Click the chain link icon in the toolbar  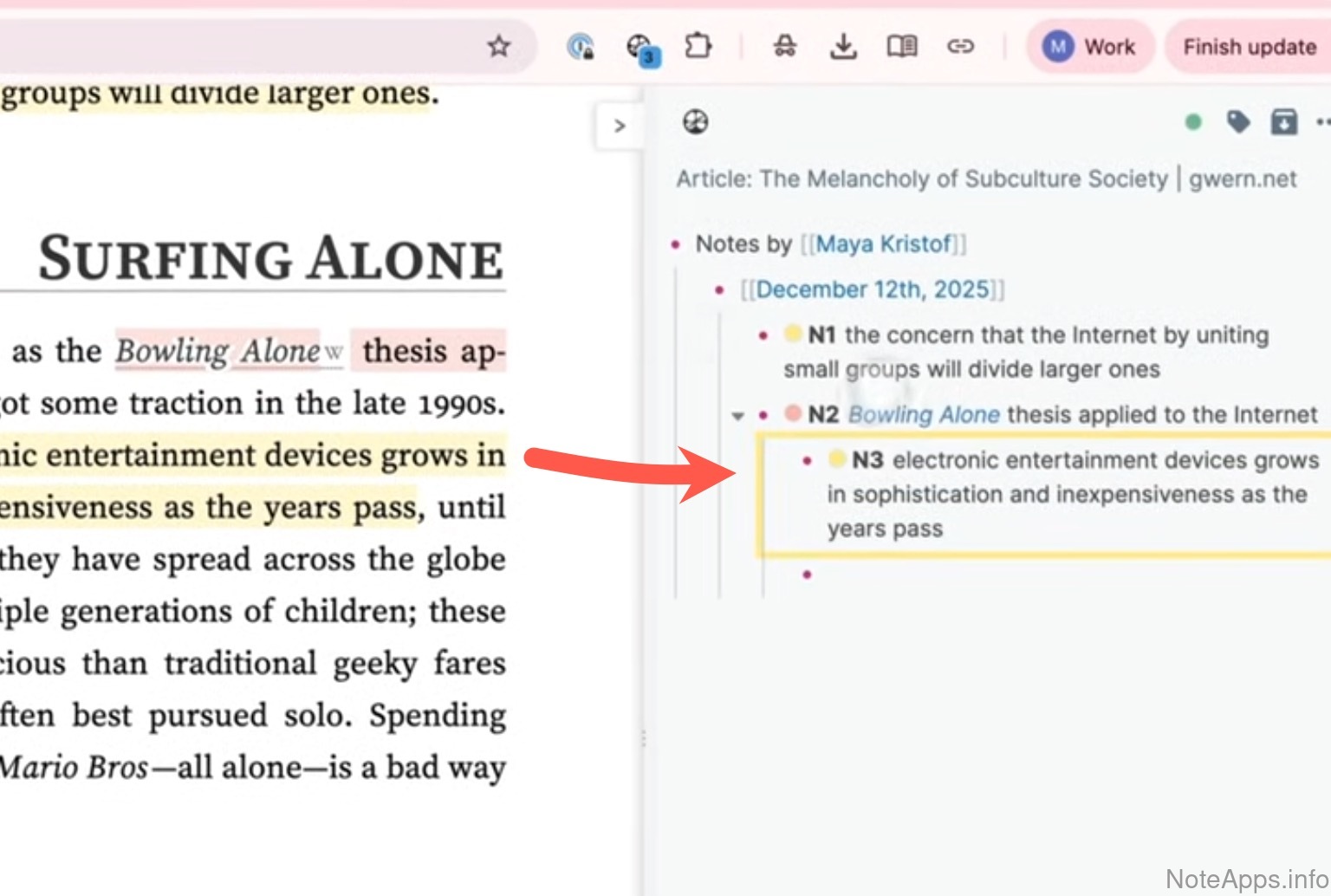coord(960,46)
